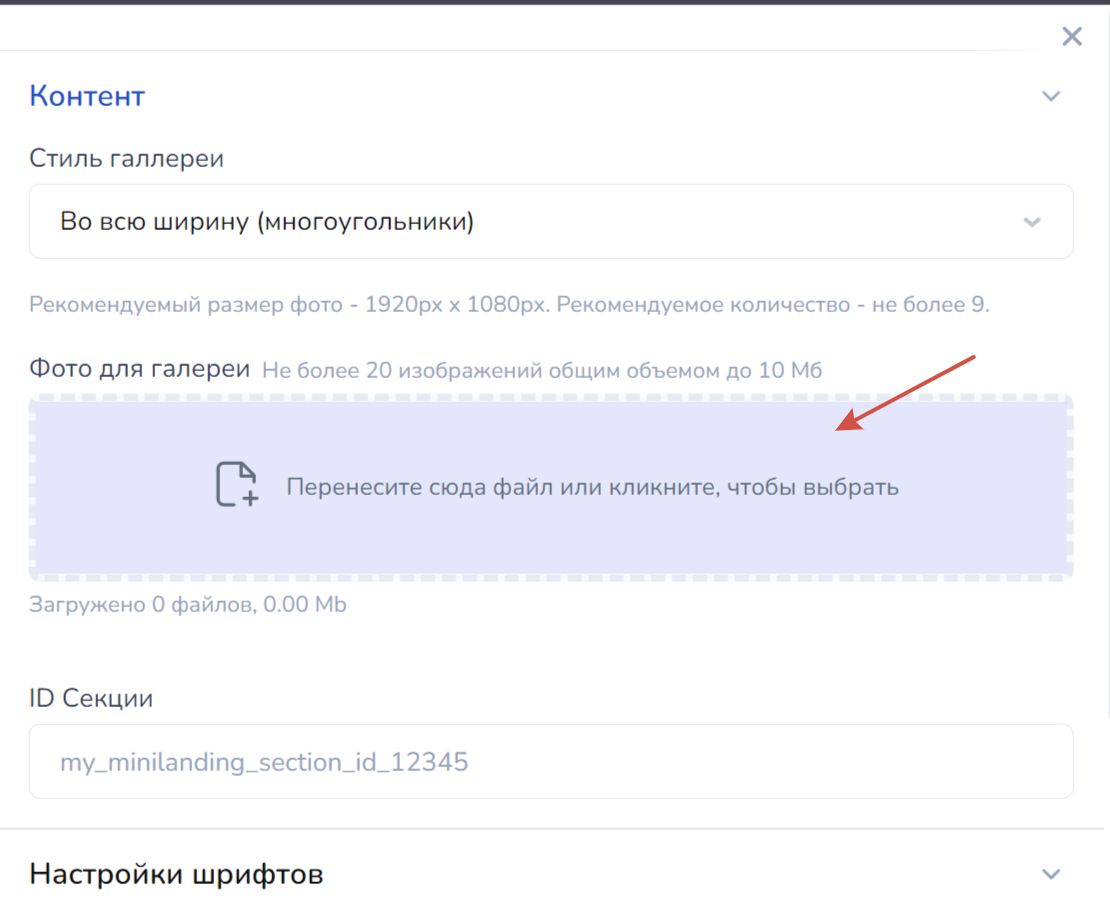Click the red arrow pointing at the upload zone

pos(905,393)
